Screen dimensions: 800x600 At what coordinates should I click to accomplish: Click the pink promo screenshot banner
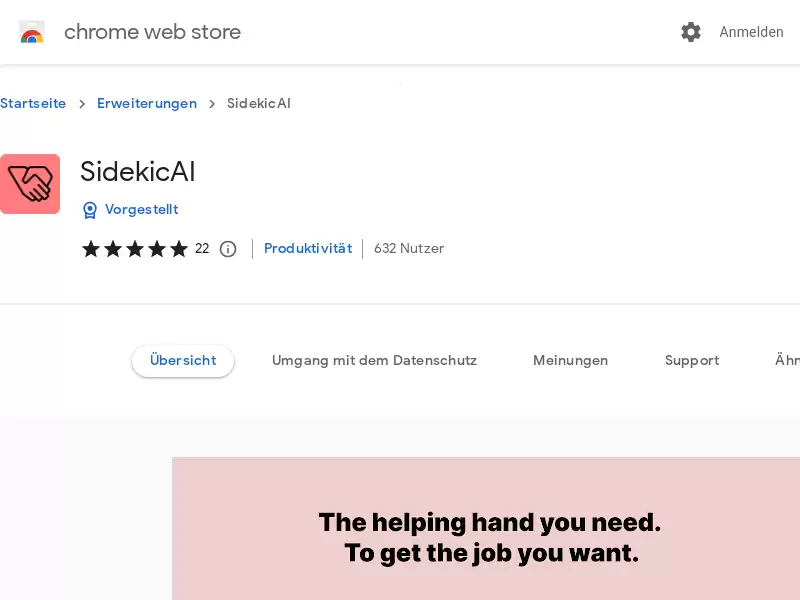486,529
